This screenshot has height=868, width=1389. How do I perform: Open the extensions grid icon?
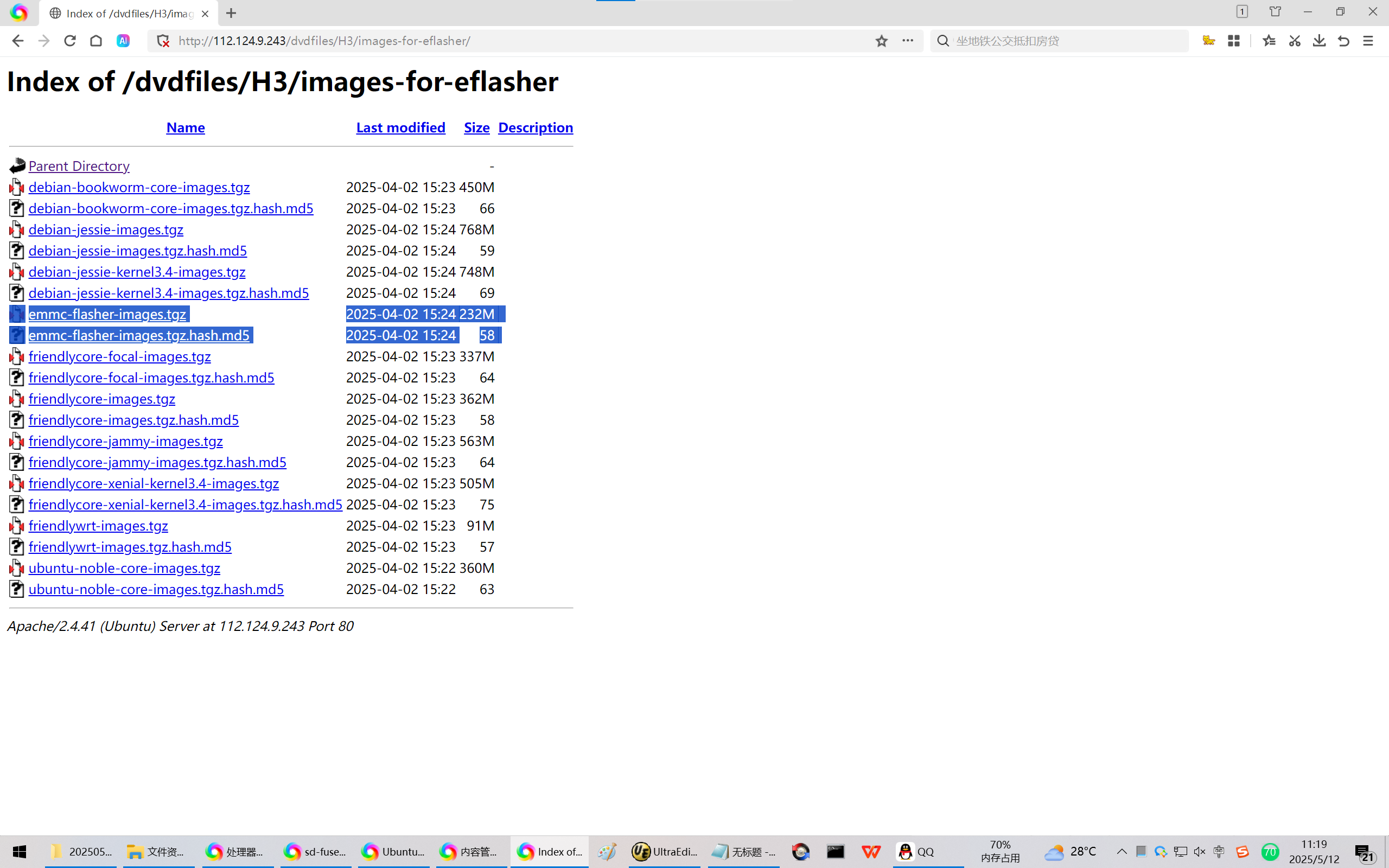pos(1233,41)
